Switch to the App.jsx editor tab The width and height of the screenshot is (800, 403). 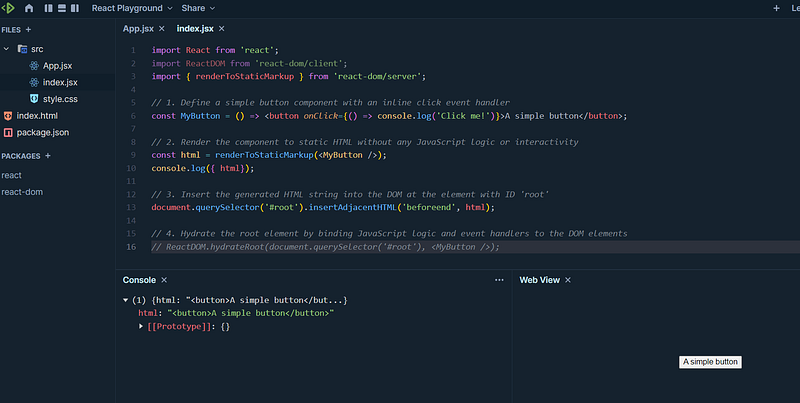pyautogui.click(x=138, y=29)
